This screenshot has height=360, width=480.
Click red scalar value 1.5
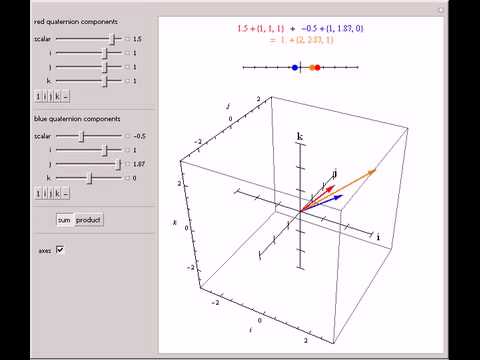(x=137, y=39)
